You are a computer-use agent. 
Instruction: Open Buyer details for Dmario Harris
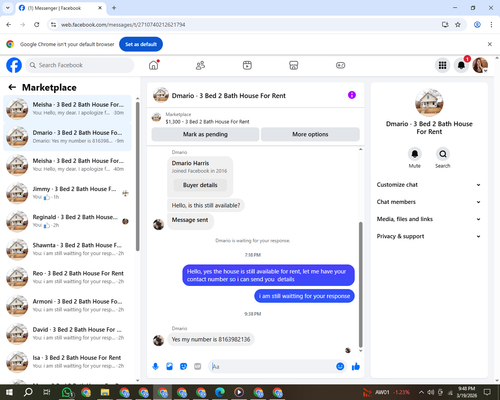(200, 185)
